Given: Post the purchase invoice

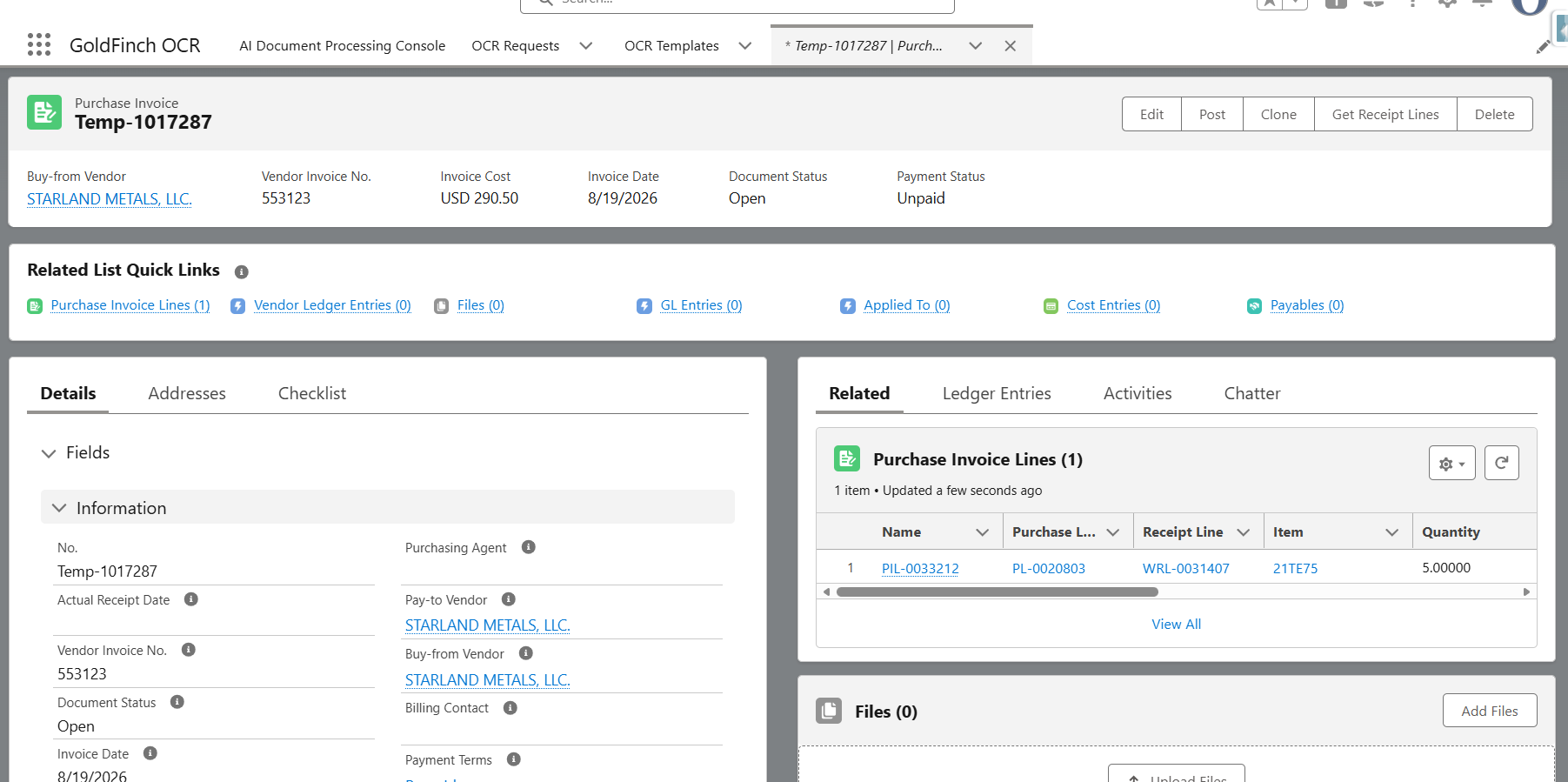Looking at the screenshot, I should coord(1212,114).
